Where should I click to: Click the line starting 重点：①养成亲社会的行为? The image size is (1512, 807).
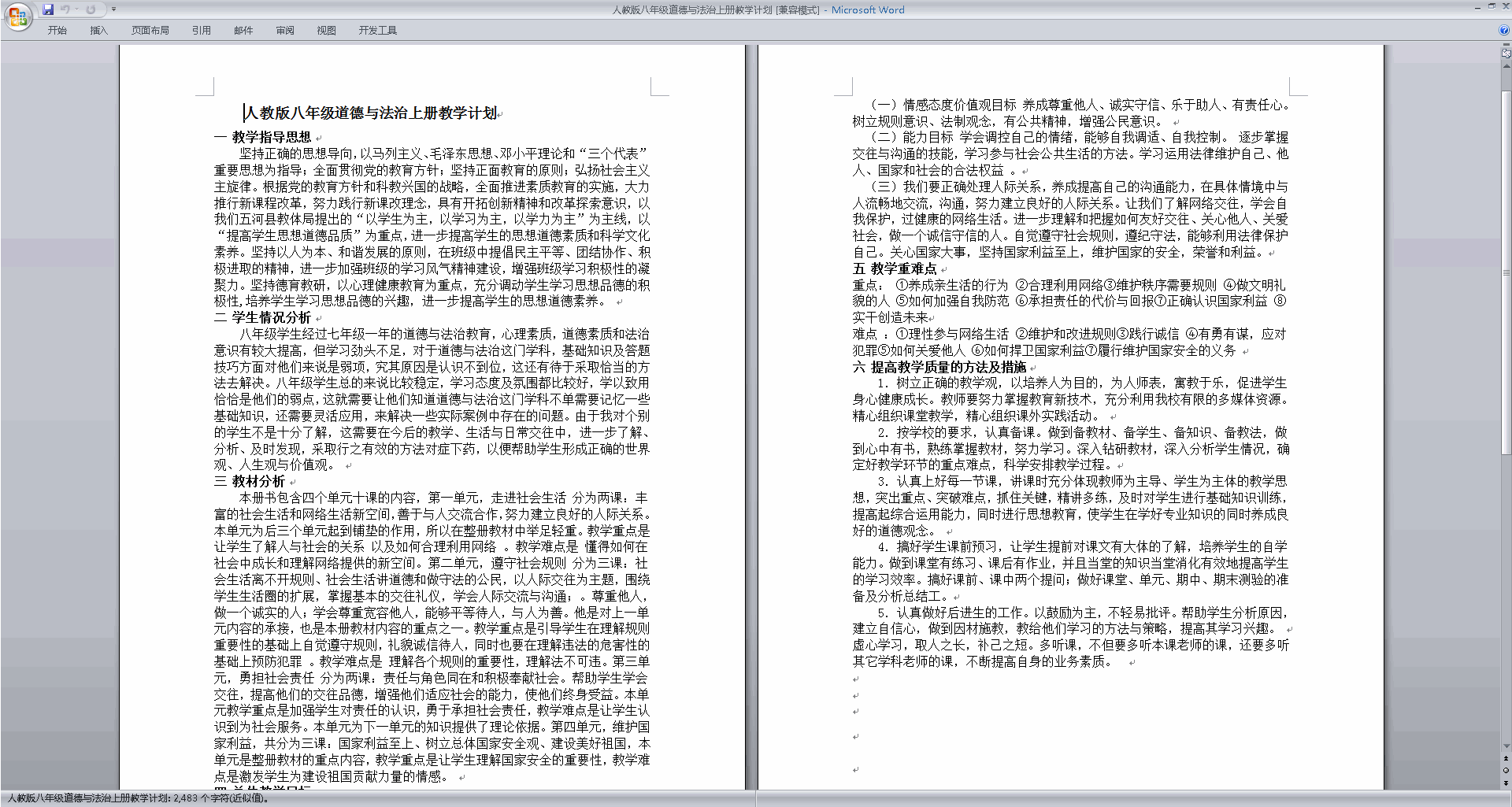1069,285
